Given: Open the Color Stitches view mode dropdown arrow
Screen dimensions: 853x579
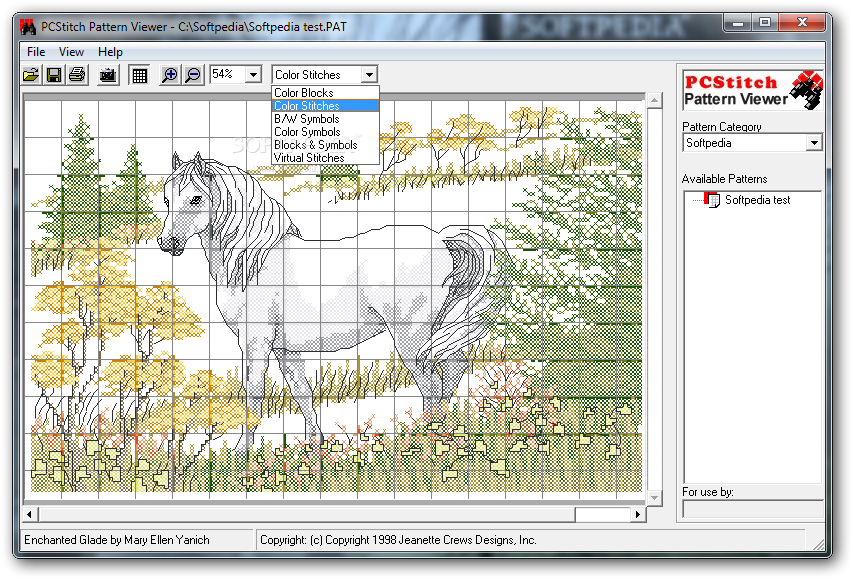Looking at the screenshot, I should pos(369,75).
